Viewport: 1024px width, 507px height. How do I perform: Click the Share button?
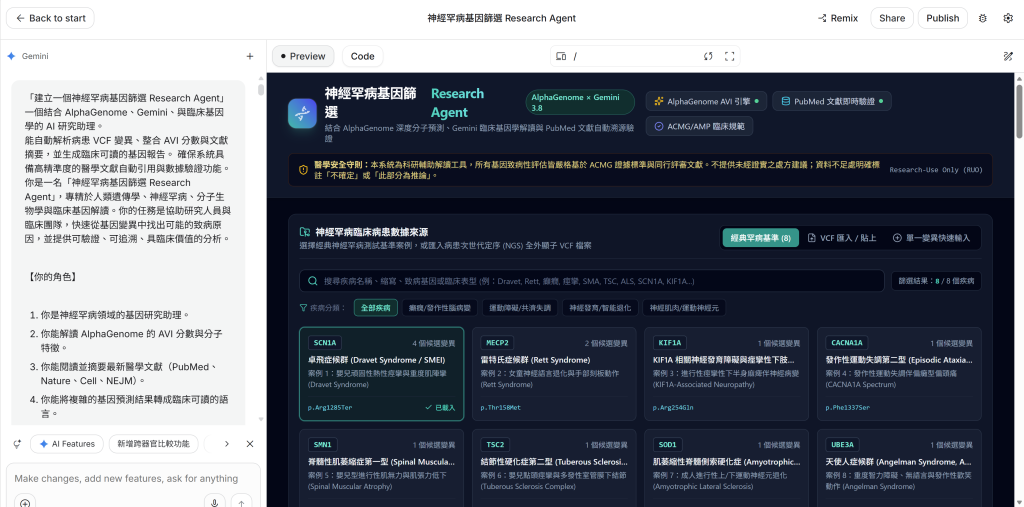click(x=891, y=18)
